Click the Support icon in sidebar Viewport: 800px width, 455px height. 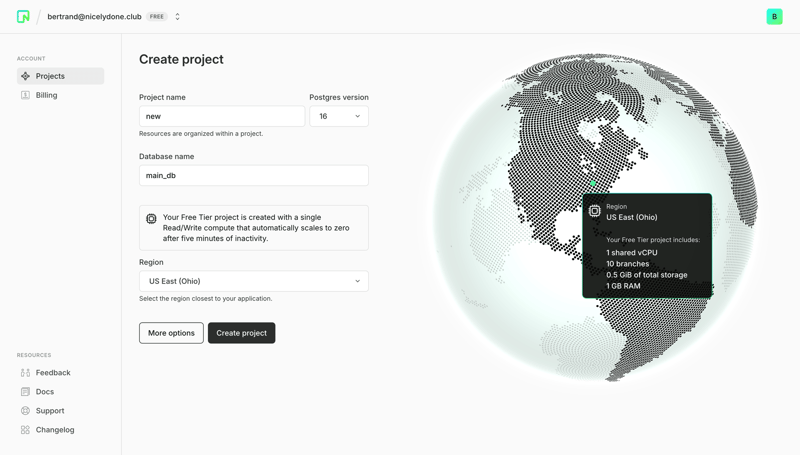[x=26, y=411]
